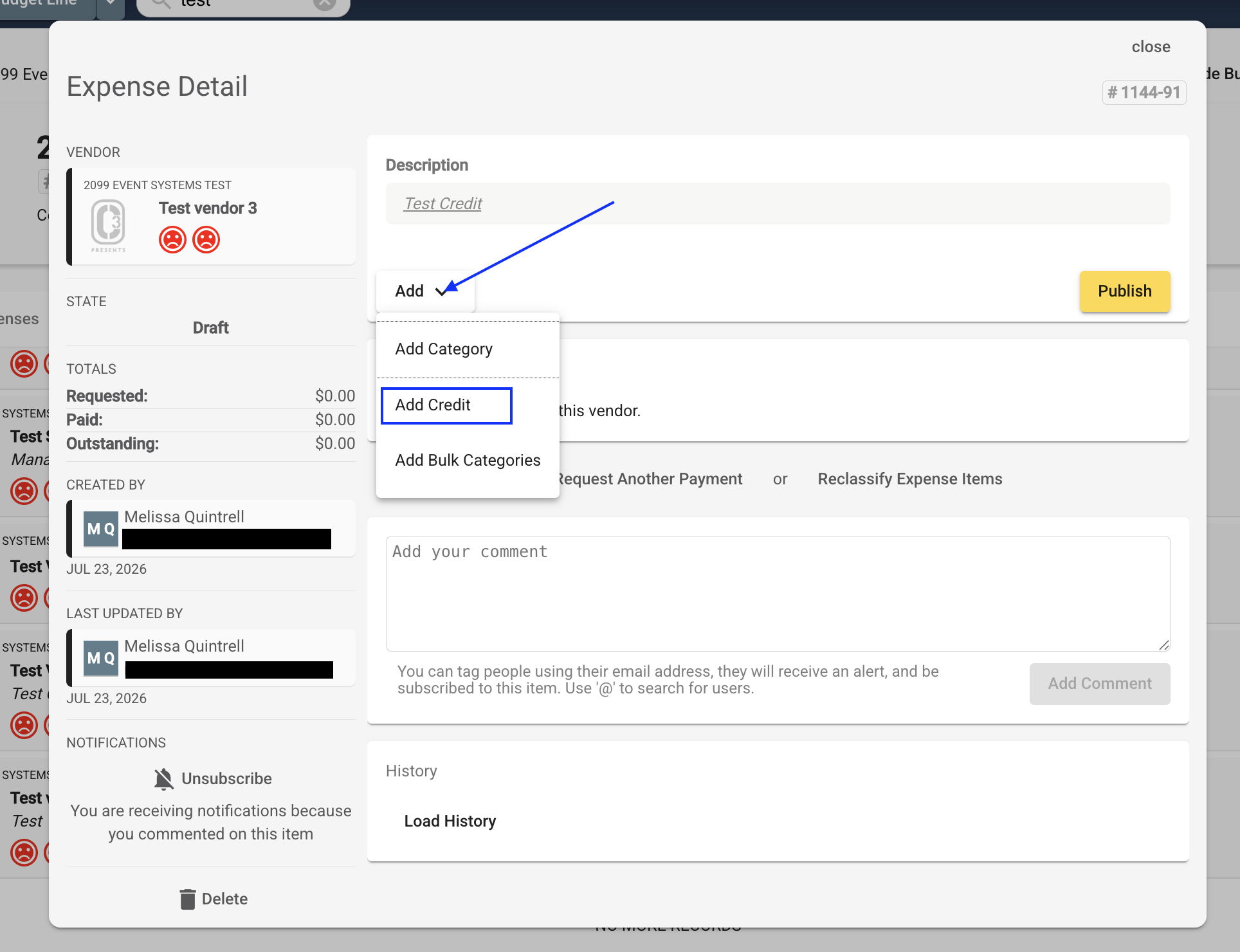The image size is (1240, 952).
Task: Click the Outstanding total $0.00
Action: click(335, 444)
